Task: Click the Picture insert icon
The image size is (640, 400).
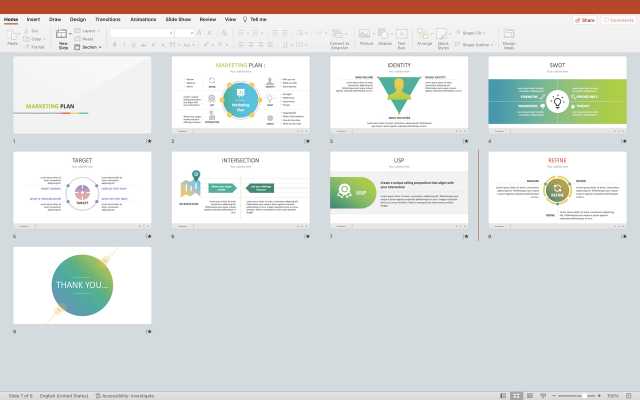Action: coord(366,35)
